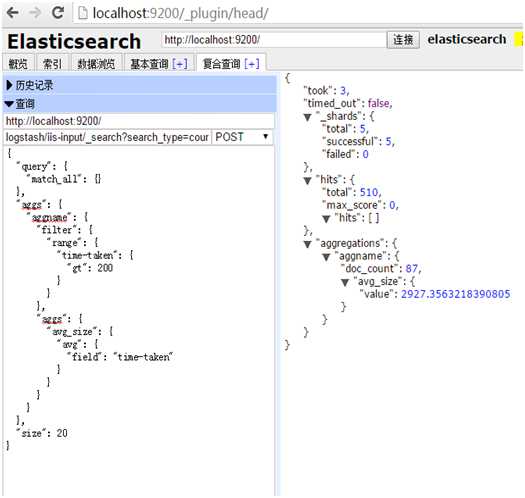Edit the cluster URL field at the top
This screenshot has width=525, height=498.
pos(273,40)
